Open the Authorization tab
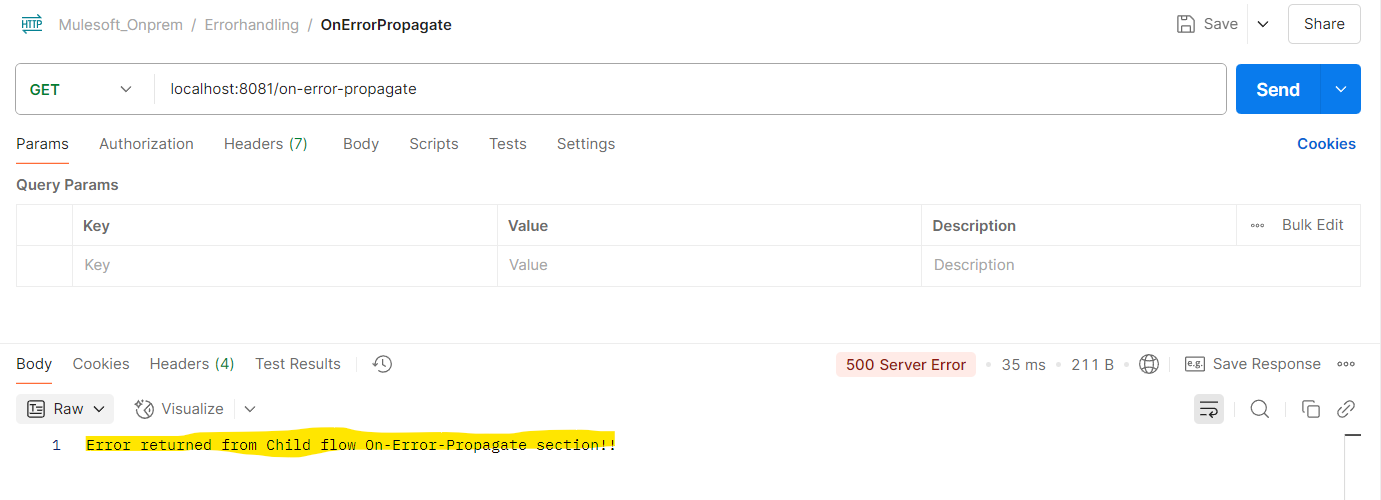 click(x=146, y=144)
